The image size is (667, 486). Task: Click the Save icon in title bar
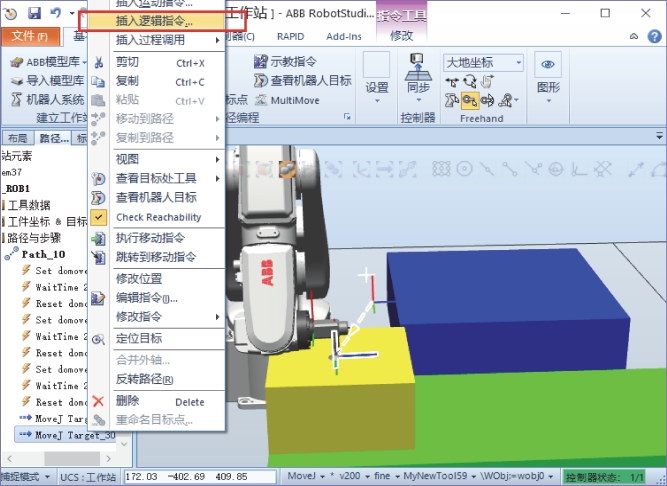pyautogui.click(x=34, y=13)
